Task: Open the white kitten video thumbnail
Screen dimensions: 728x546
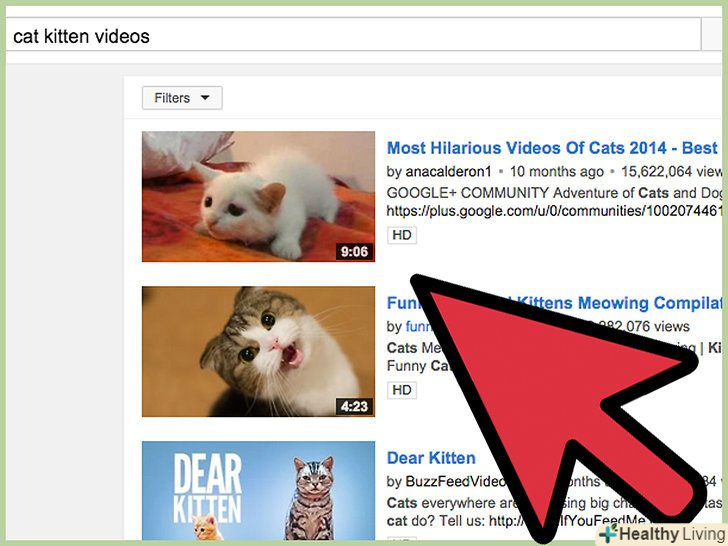Action: [258, 196]
